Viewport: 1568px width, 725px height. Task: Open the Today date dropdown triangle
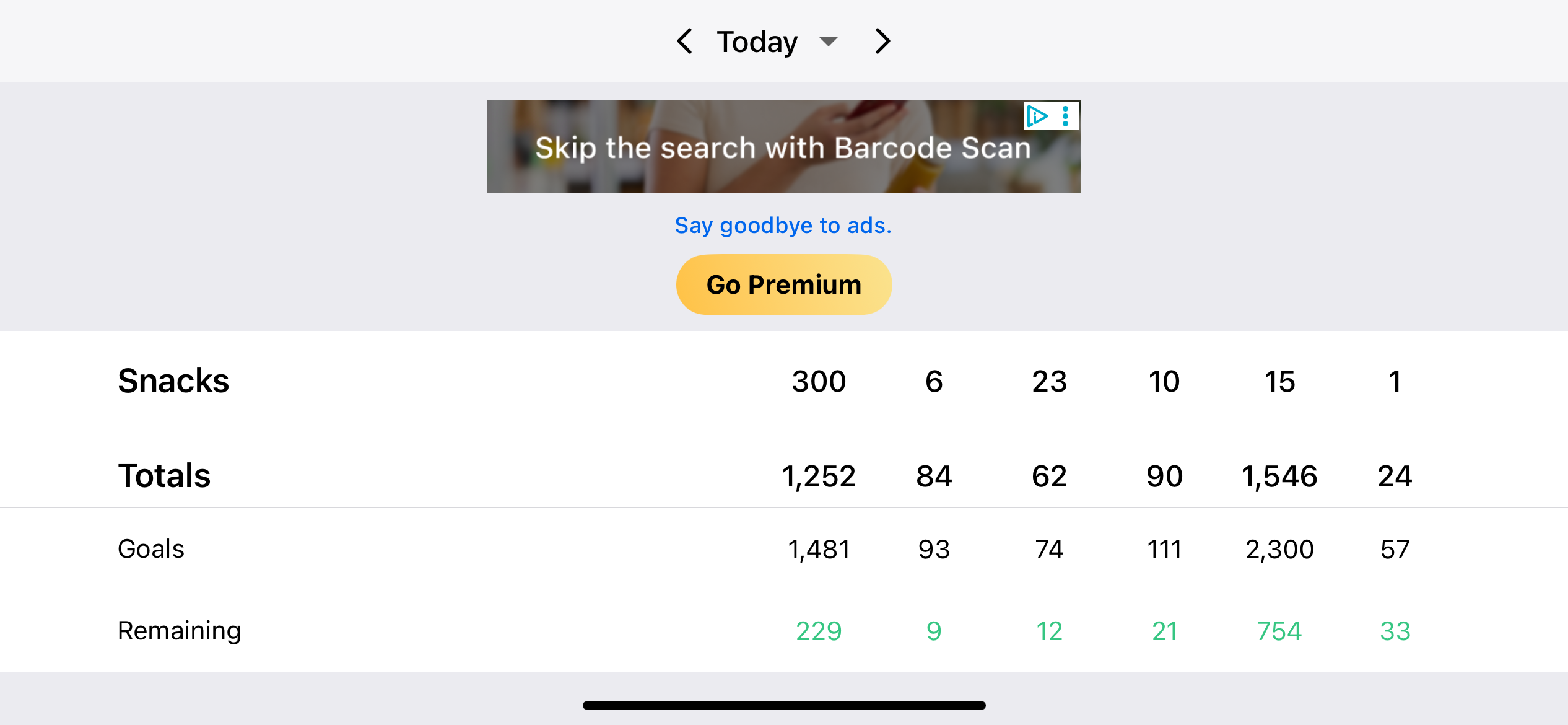[x=828, y=42]
